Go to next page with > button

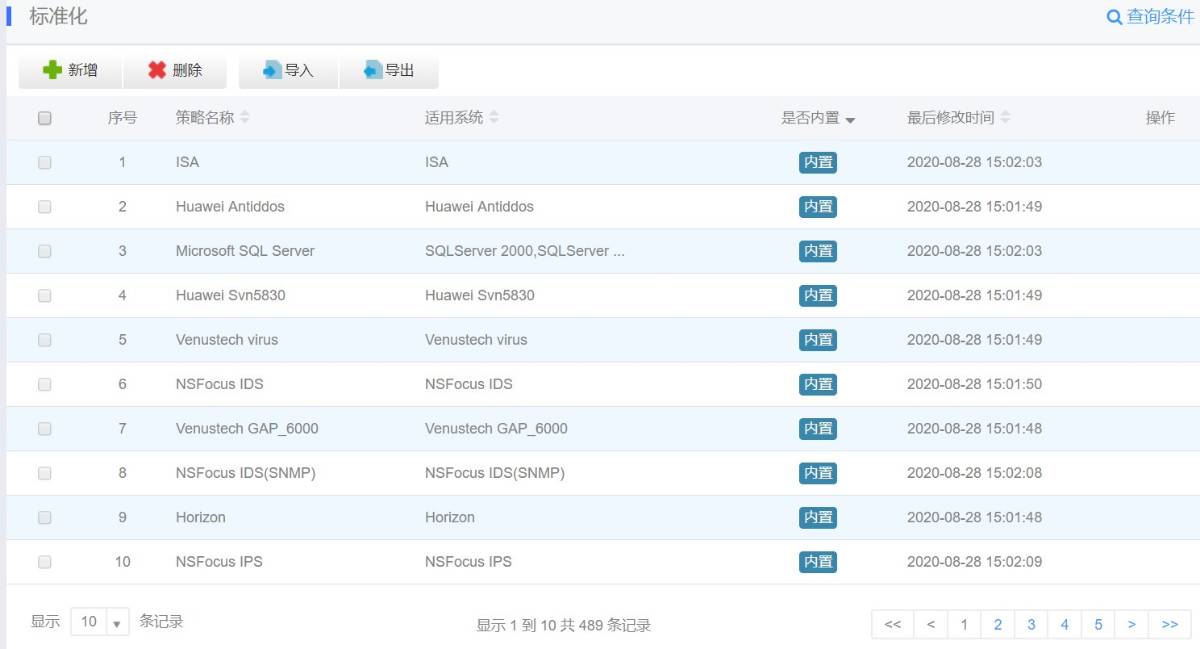pos(1131,624)
